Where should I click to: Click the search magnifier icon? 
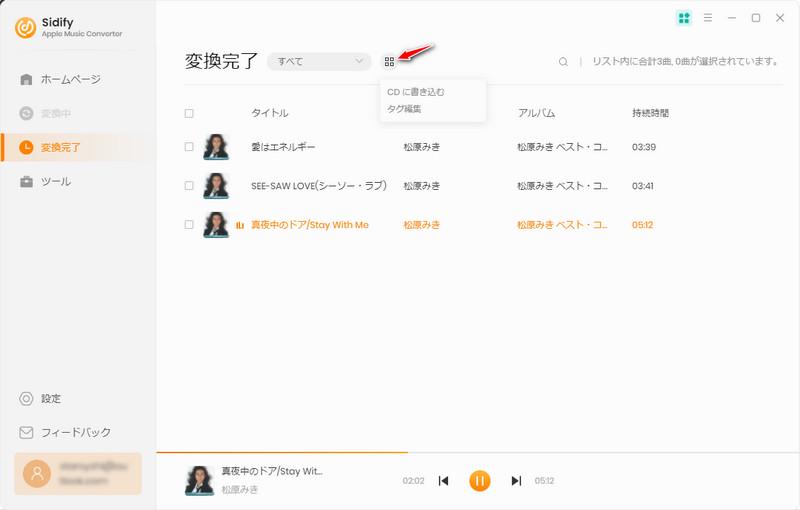563,62
